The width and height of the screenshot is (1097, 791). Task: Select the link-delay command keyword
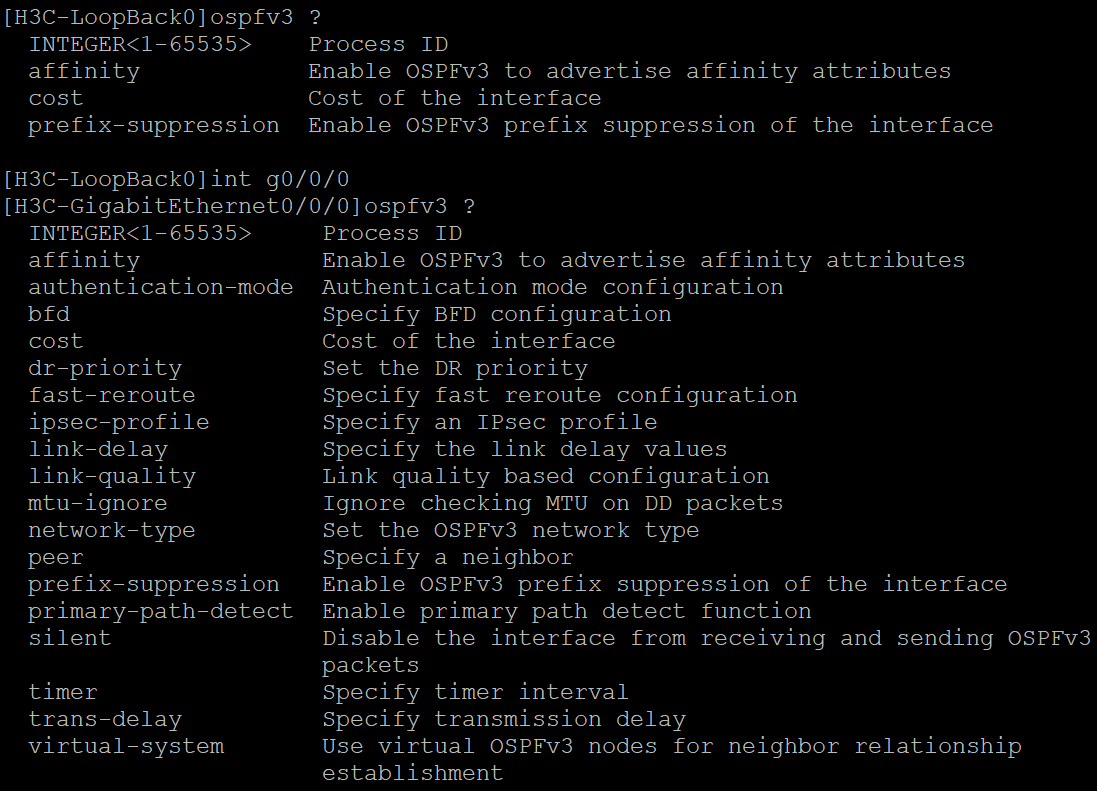tap(97, 449)
